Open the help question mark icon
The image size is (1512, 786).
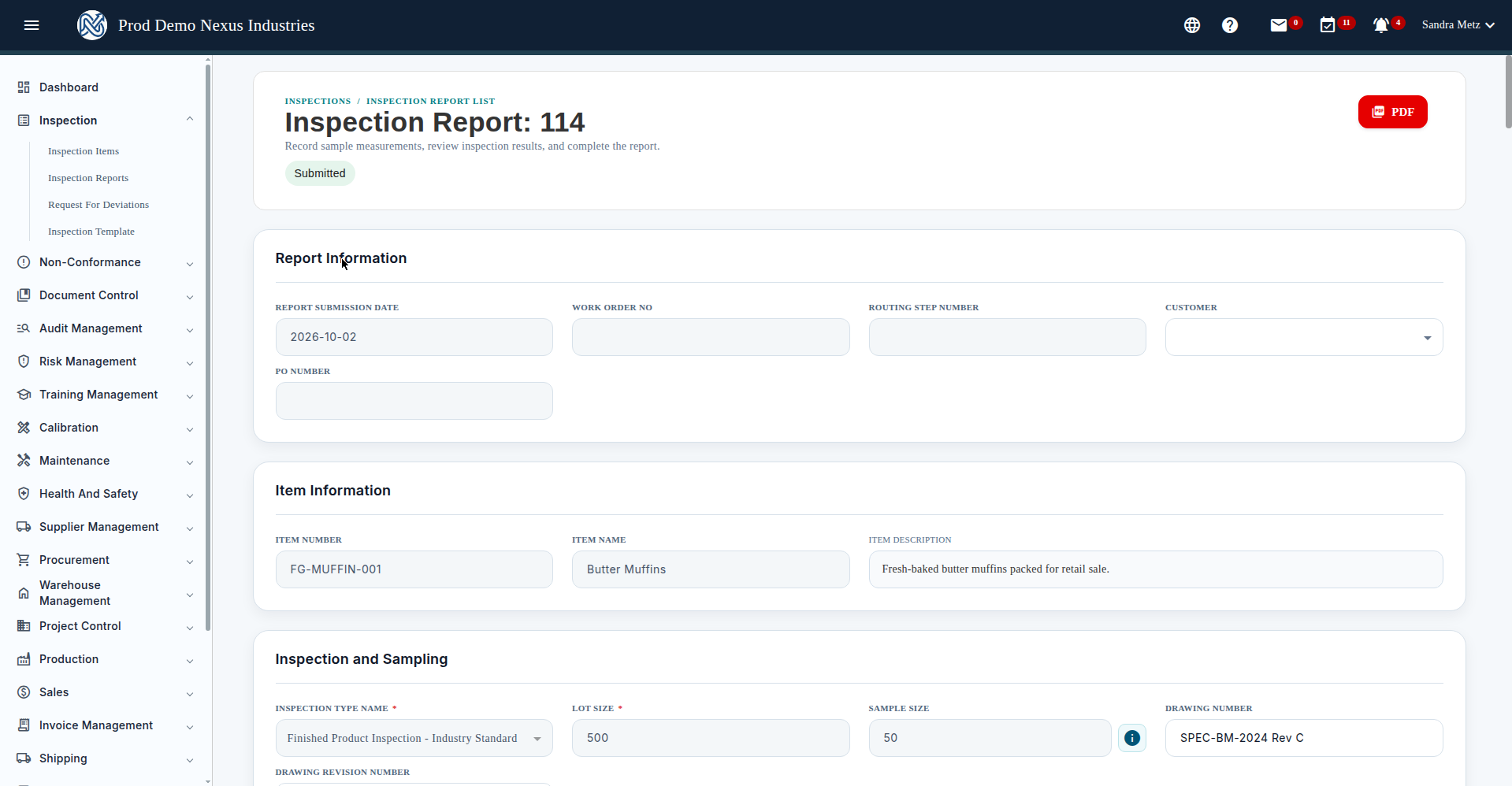point(1230,25)
